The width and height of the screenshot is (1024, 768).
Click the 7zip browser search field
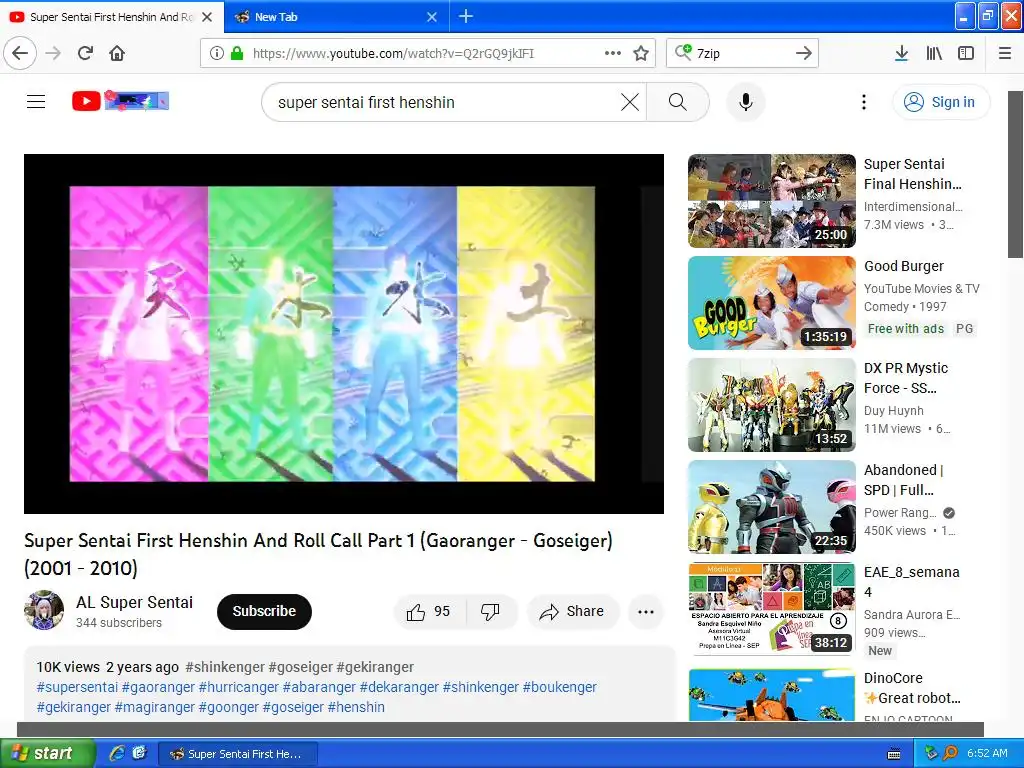click(x=741, y=53)
